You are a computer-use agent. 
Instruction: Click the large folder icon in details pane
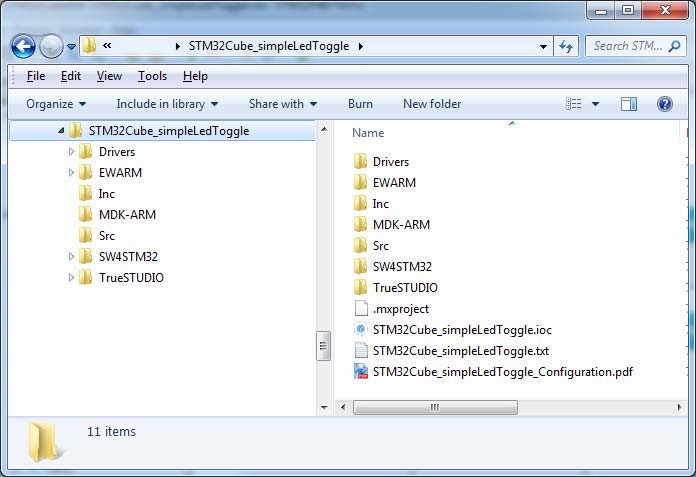(x=44, y=442)
